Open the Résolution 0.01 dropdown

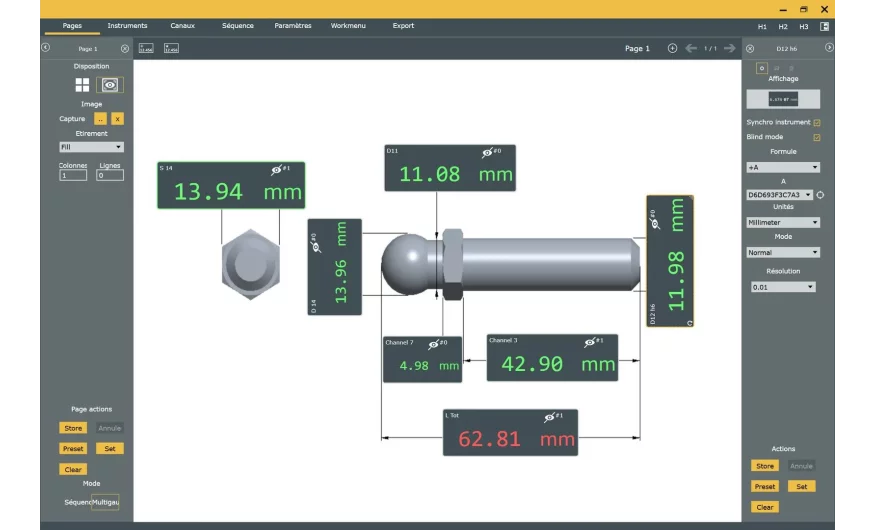pos(783,287)
